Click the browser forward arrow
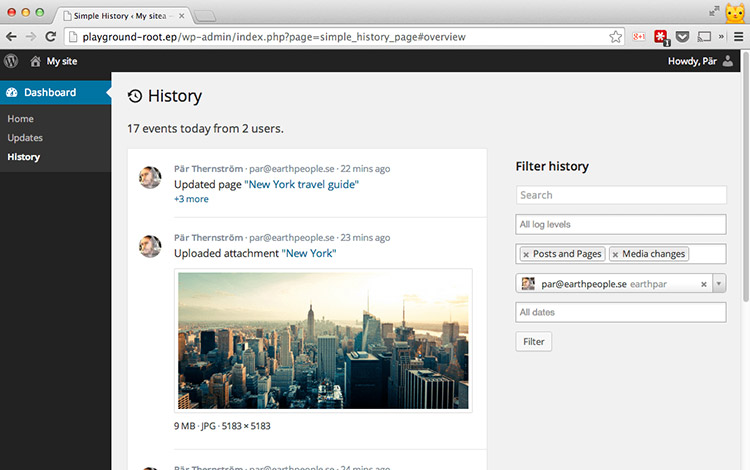 [31, 37]
